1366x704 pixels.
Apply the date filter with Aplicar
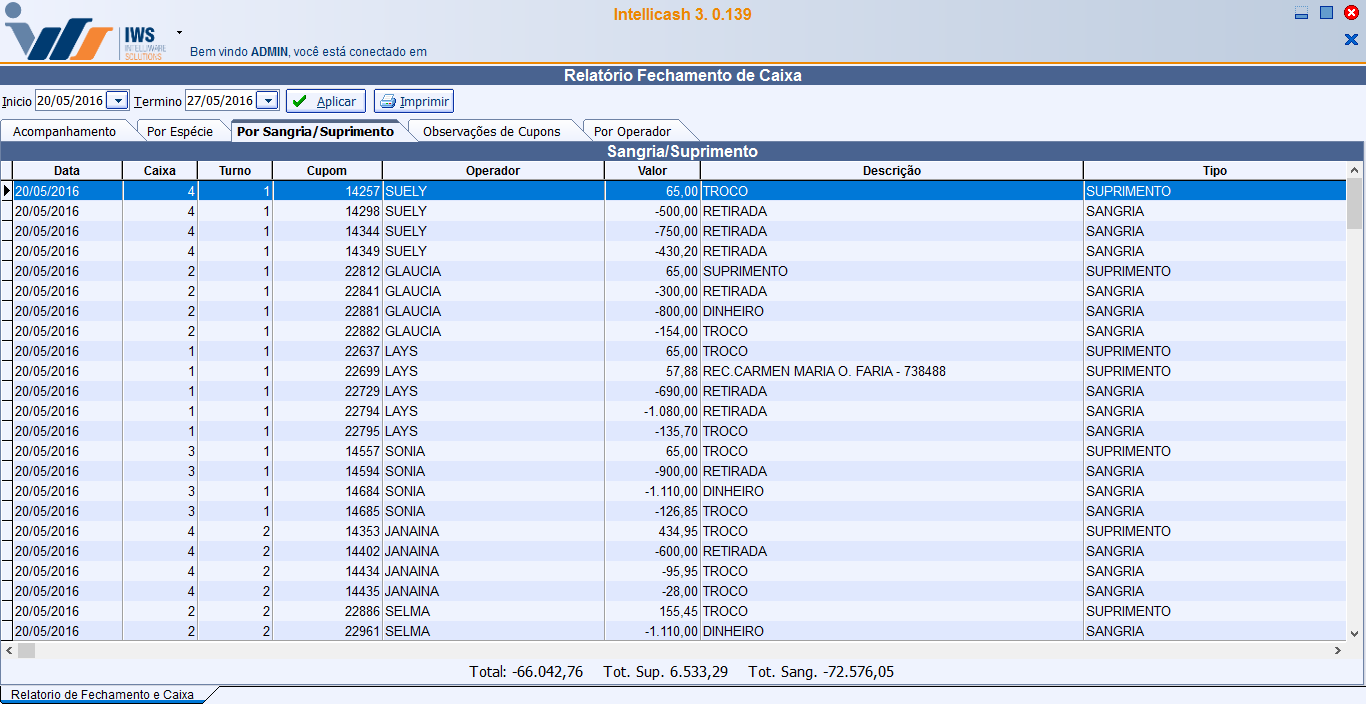click(326, 101)
